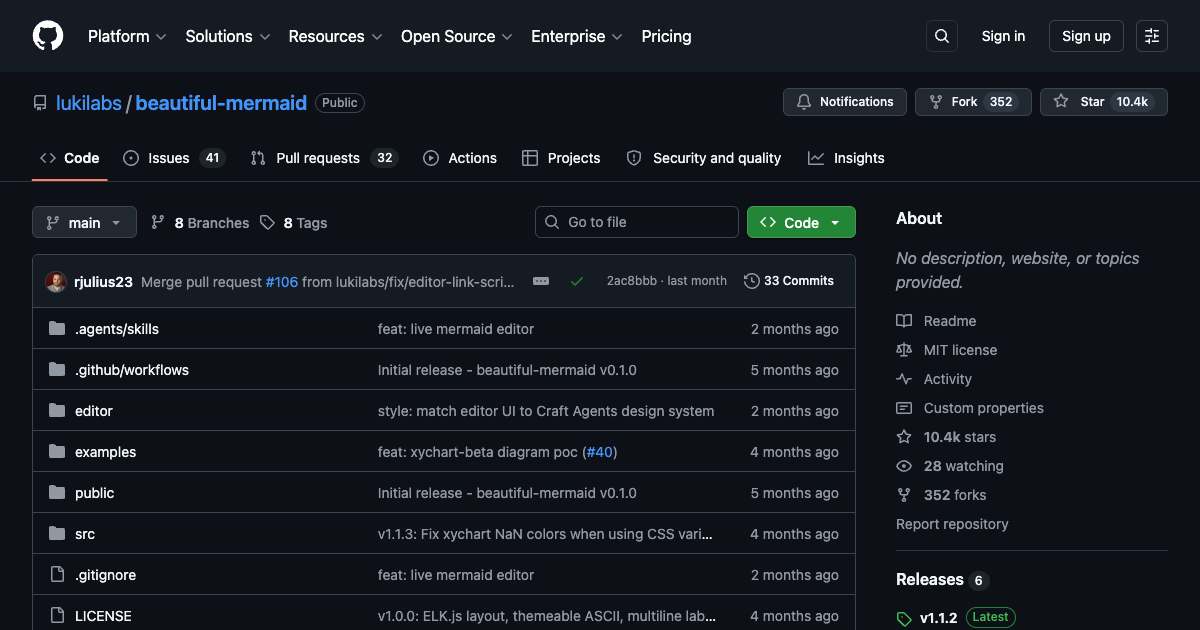Open the Insights tab
The image size is (1200, 630).
point(846,158)
